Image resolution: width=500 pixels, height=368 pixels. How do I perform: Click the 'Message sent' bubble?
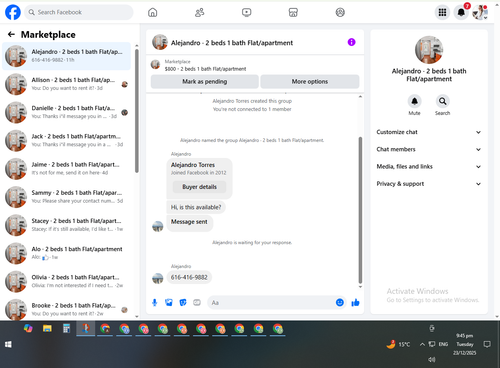click(x=189, y=222)
